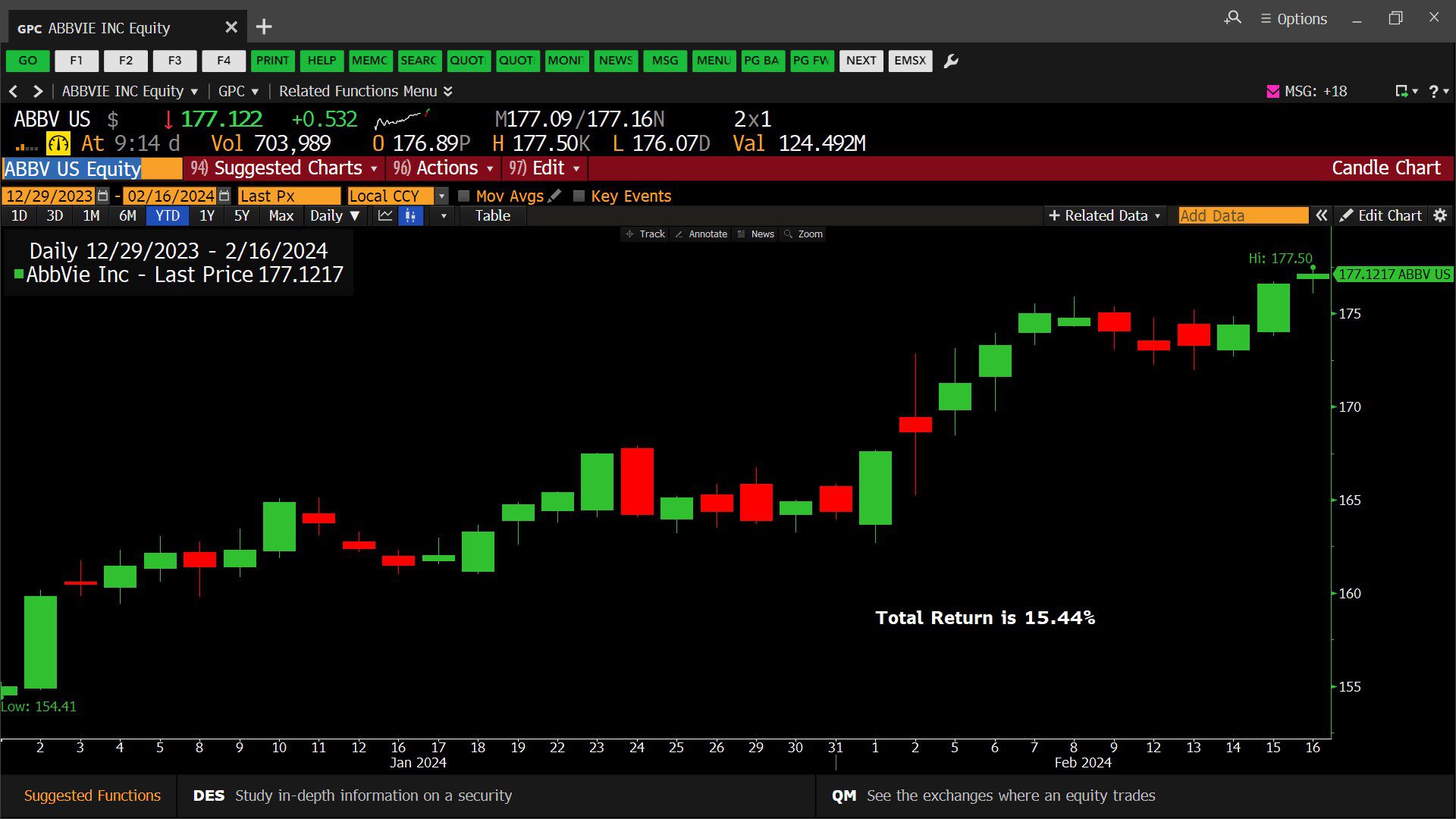
Task: Show News on the chart
Action: (756, 234)
